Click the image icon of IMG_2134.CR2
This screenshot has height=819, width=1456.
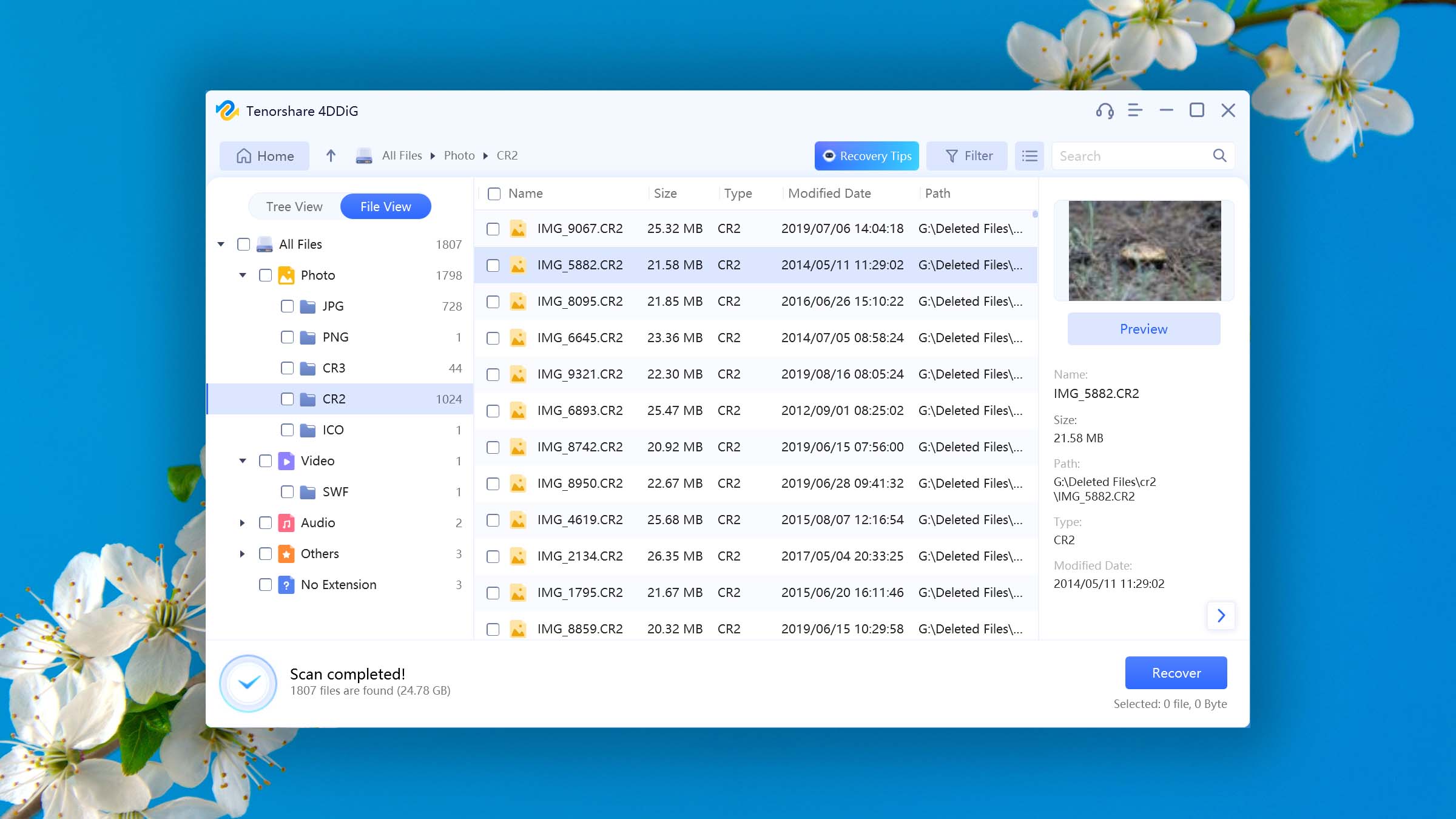518,556
